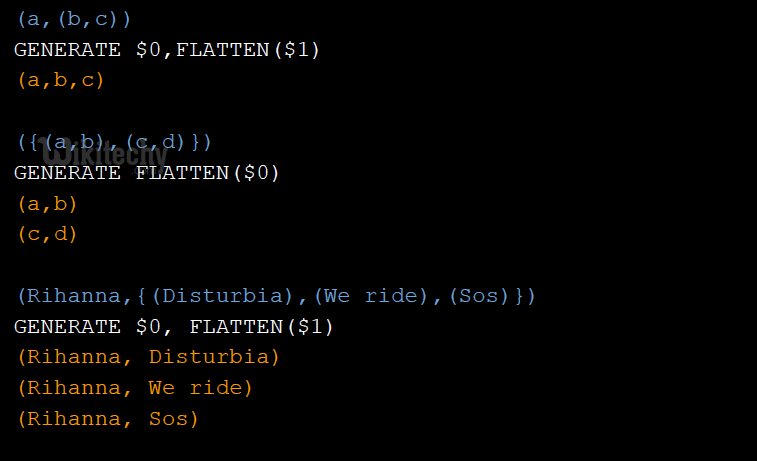Image resolution: width=757 pixels, height=461 pixels.
Task: Click GENERATE keyword above the Rihanna outputs
Action: click(x=67, y=327)
